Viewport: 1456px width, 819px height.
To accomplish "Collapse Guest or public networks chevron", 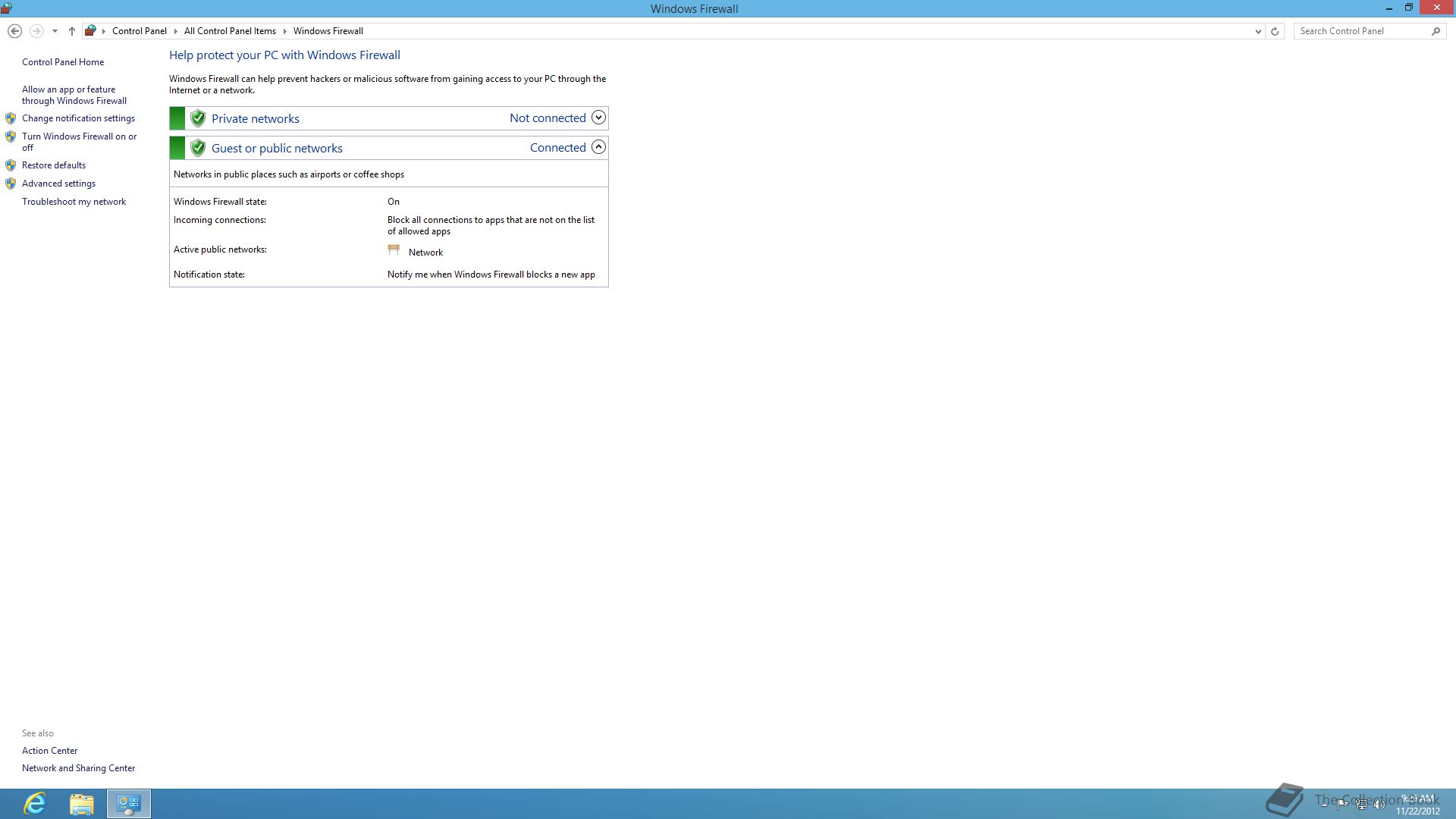I will 598,147.
